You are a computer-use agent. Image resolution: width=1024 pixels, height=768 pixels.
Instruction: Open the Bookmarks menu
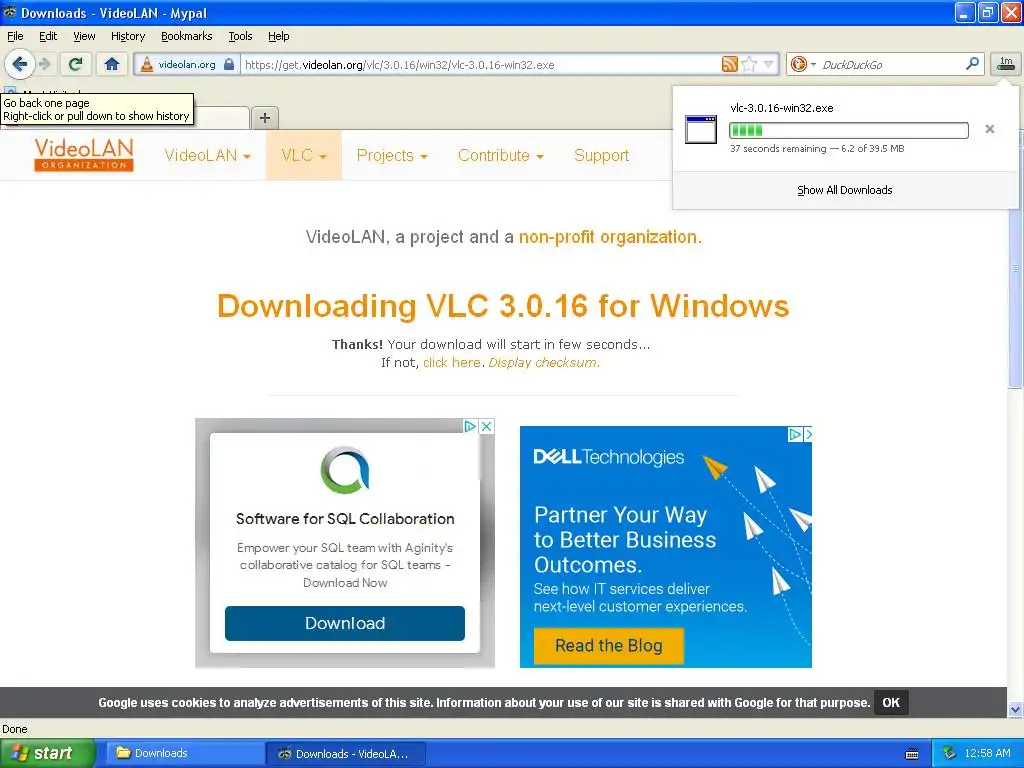[187, 36]
